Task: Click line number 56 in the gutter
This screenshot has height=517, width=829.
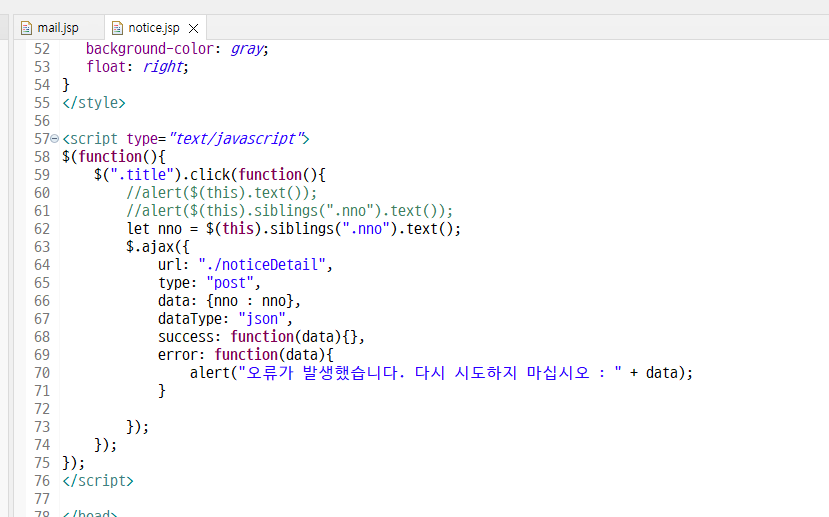Action: pyautogui.click(x=42, y=121)
